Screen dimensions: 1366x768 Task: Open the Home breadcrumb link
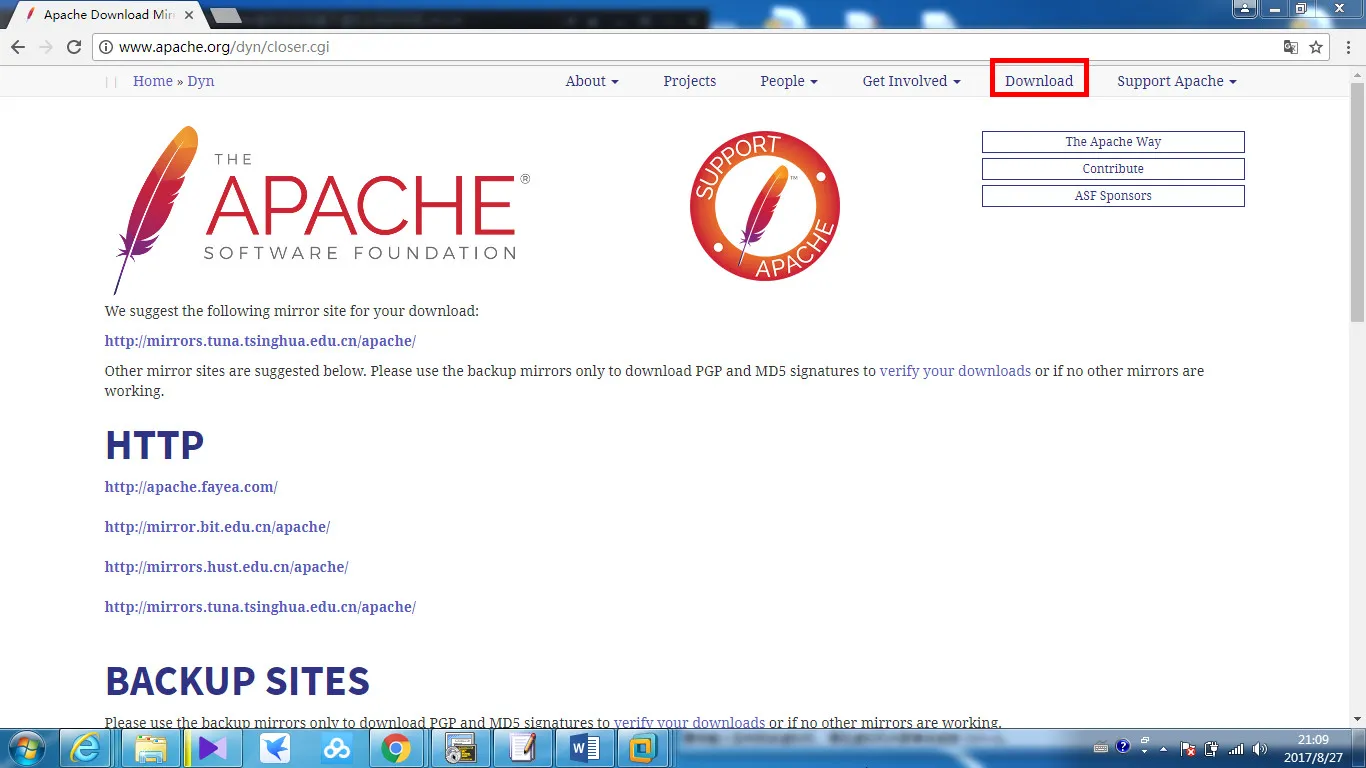click(153, 81)
